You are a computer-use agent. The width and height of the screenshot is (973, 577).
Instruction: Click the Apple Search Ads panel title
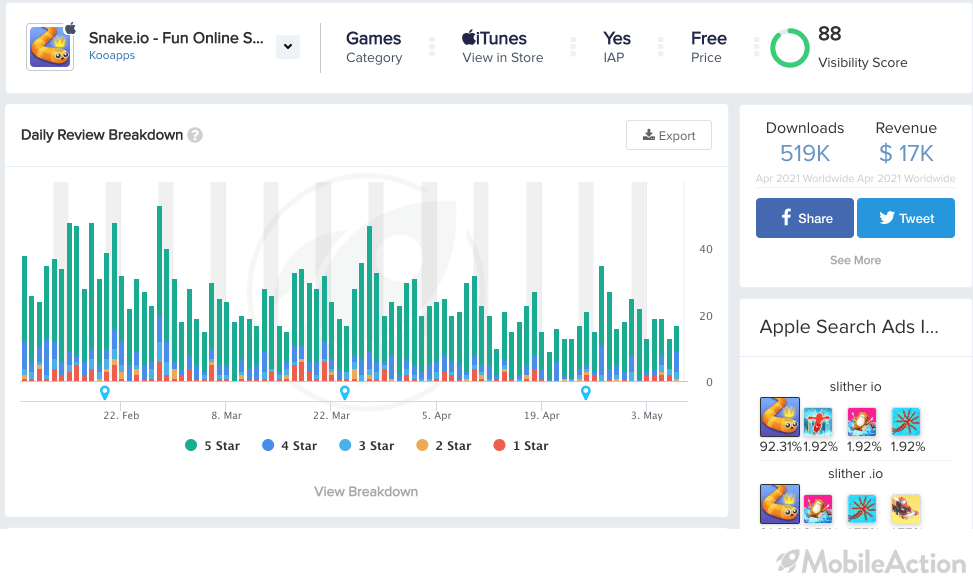click(x=849, y=327)
